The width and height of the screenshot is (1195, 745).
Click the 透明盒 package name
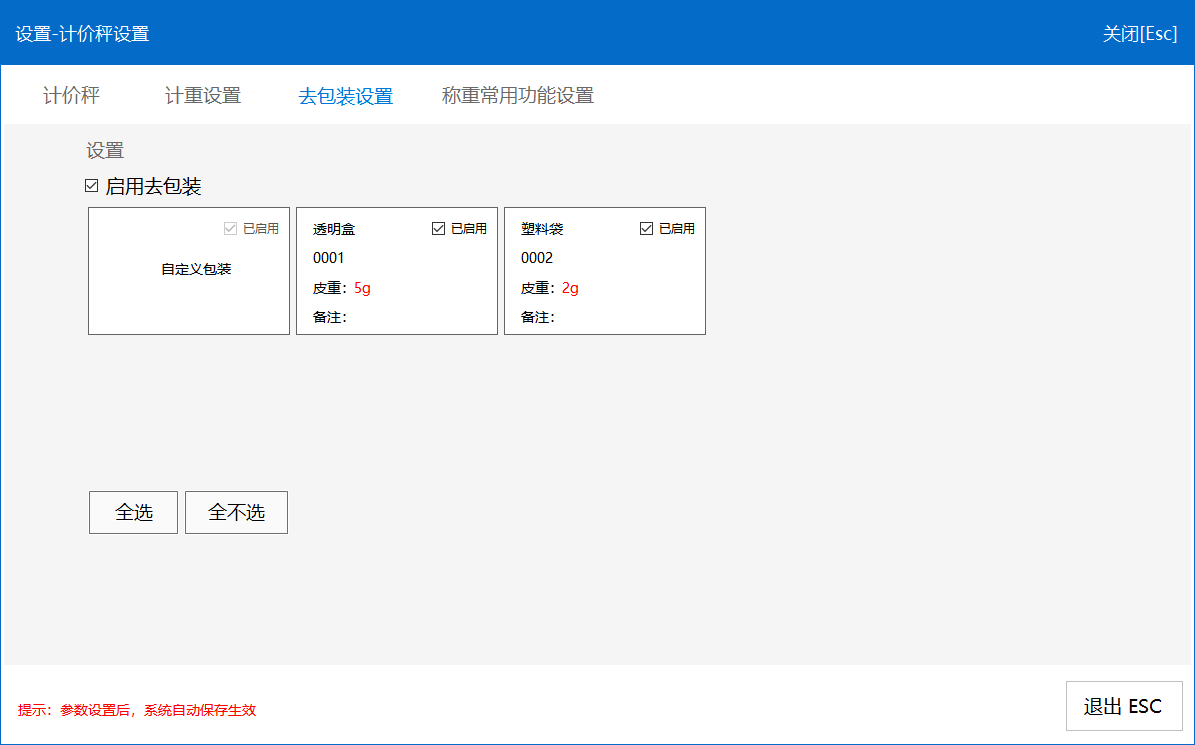click(x=334, y=229)
